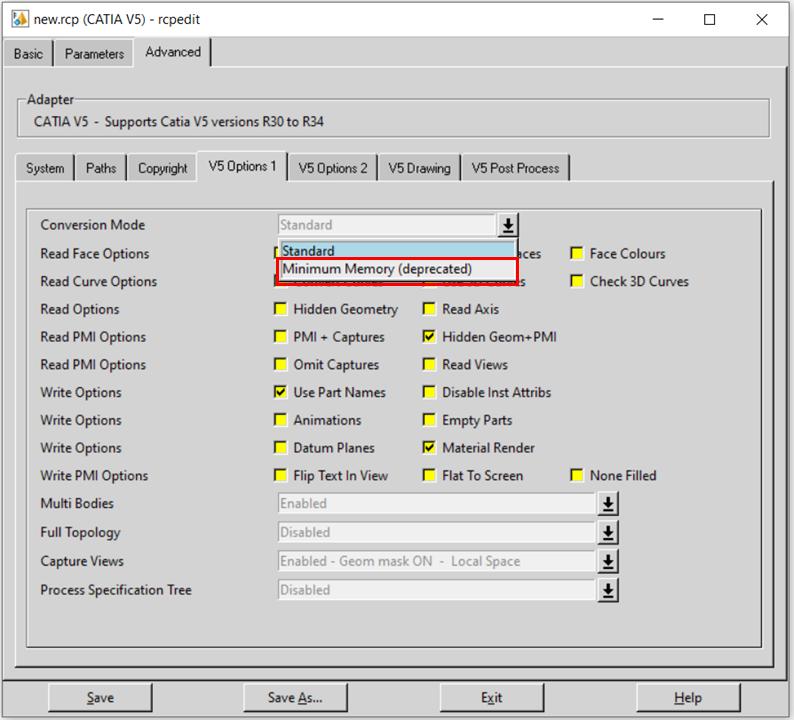Click the Save button
The width and height of the screenshot is (794, 720).
[100, 698]
